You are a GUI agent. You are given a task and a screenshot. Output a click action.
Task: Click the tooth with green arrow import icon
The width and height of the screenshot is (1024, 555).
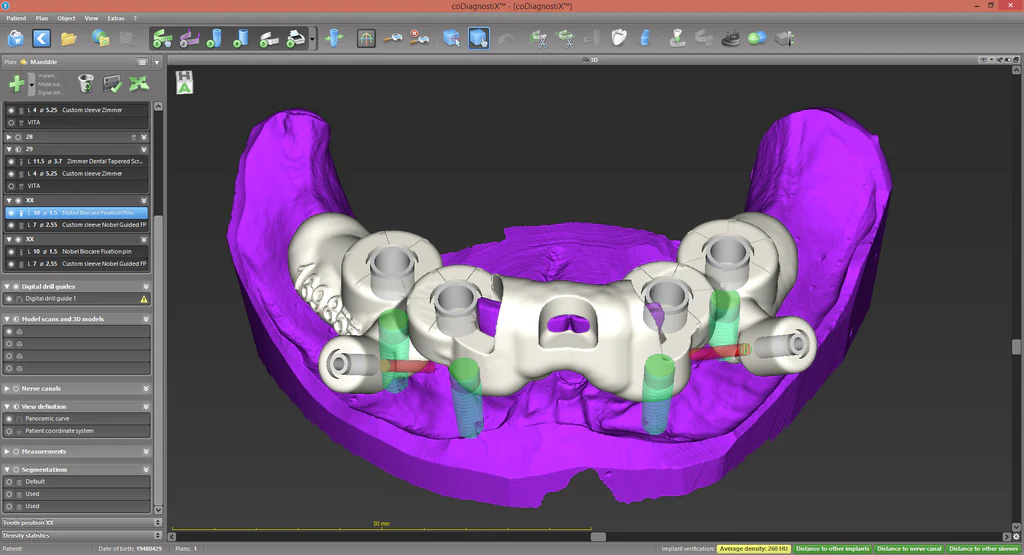[x=677, y=39]
